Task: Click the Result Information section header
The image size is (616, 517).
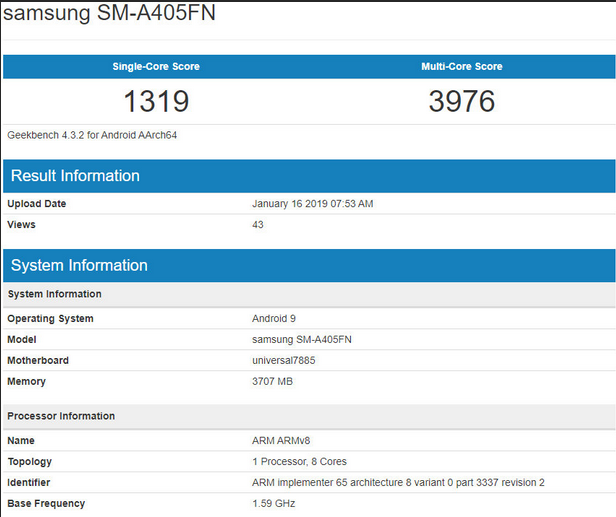Action: (309, 176)
